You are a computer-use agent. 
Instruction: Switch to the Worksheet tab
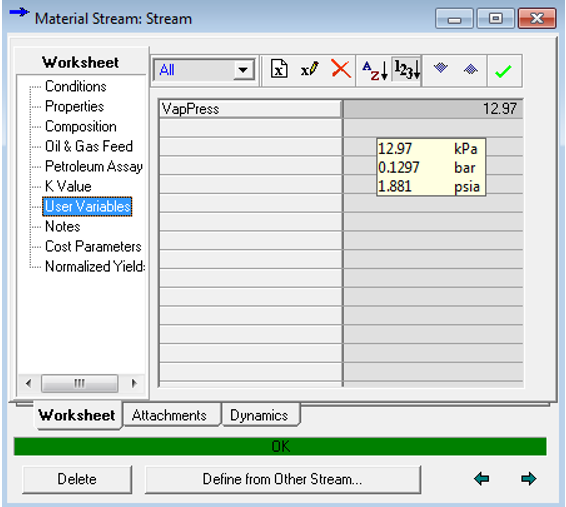[77, 415]
